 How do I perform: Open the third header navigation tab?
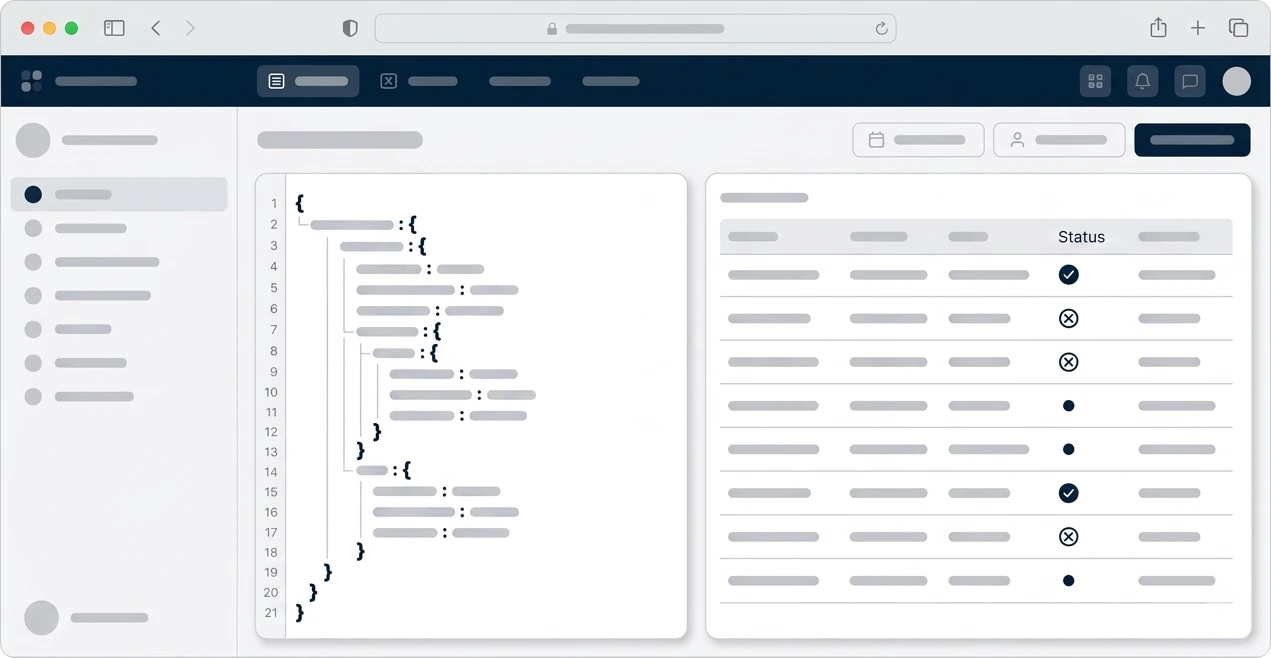tap(520, 81)
